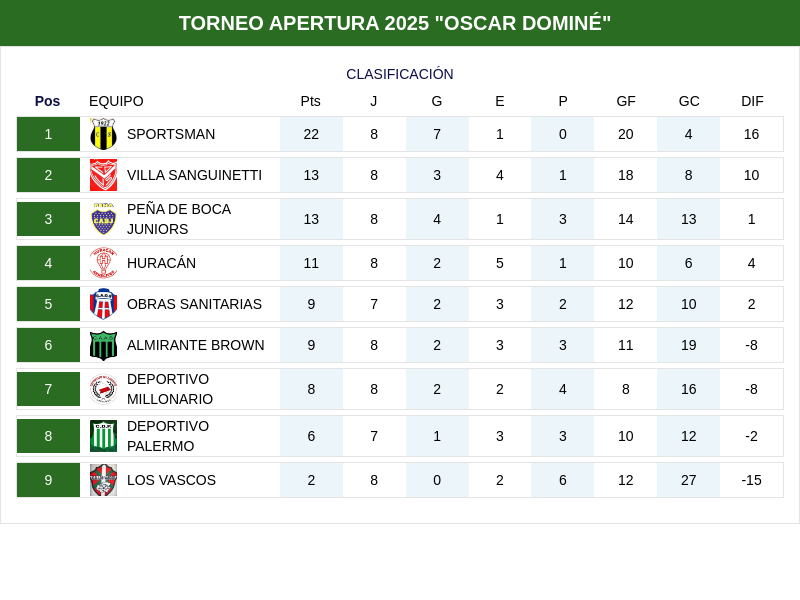Click the Pts column header

click(x=311, y=101)
